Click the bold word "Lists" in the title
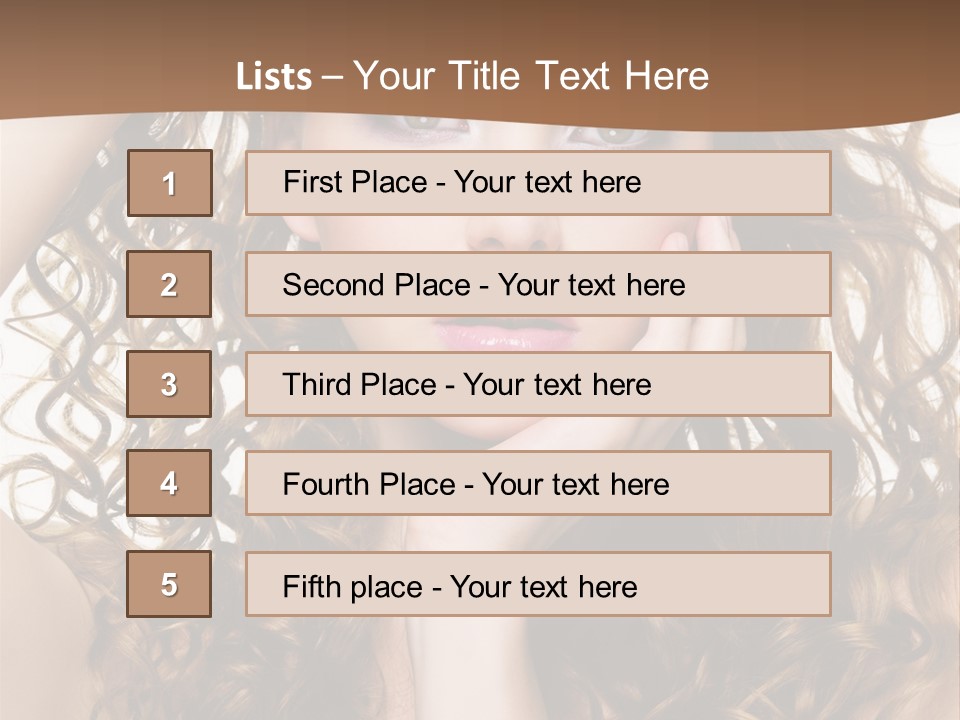Image resolution: width=960 pixels, height=720 pixels. coord(273,77)
